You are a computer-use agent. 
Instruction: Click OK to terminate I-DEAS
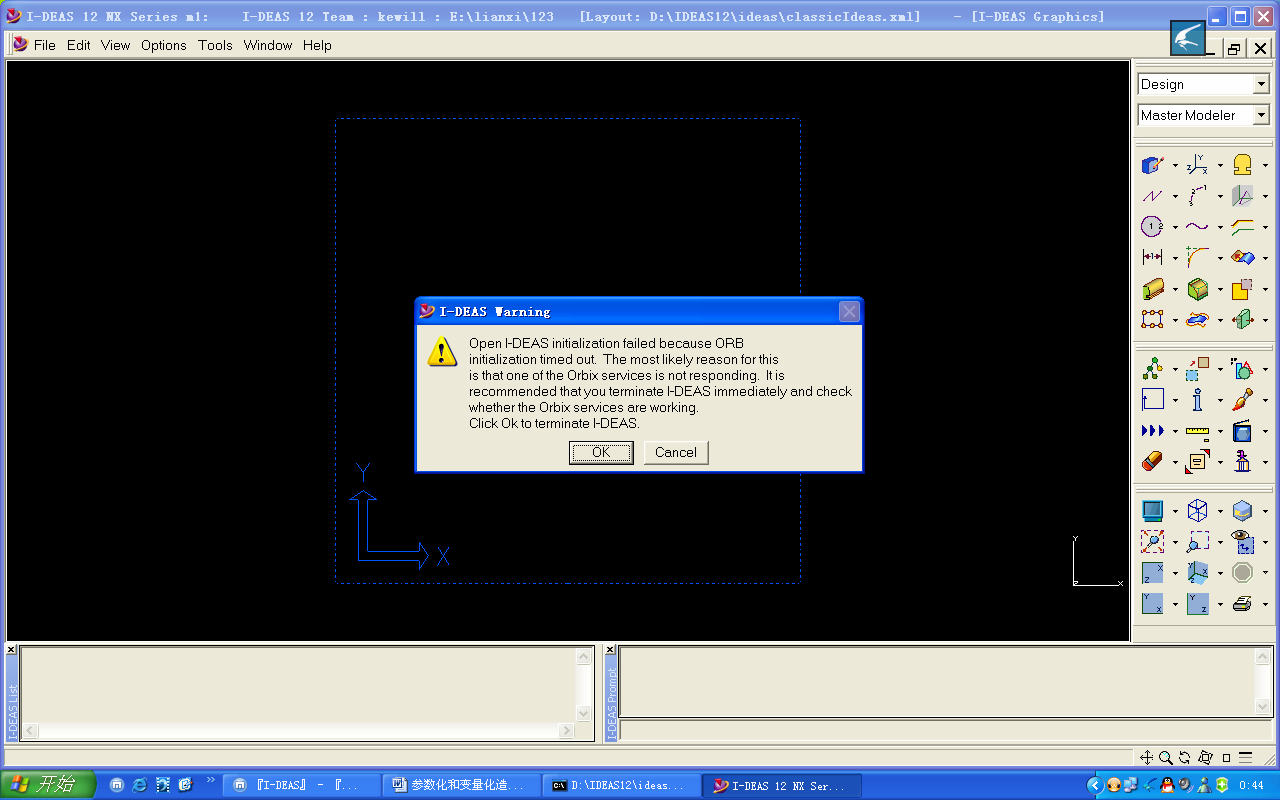[601, 453]
